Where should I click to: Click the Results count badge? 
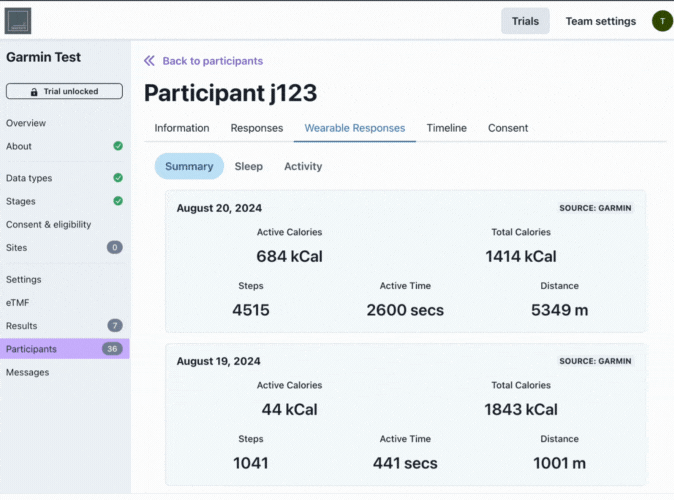tap(115, 326)
